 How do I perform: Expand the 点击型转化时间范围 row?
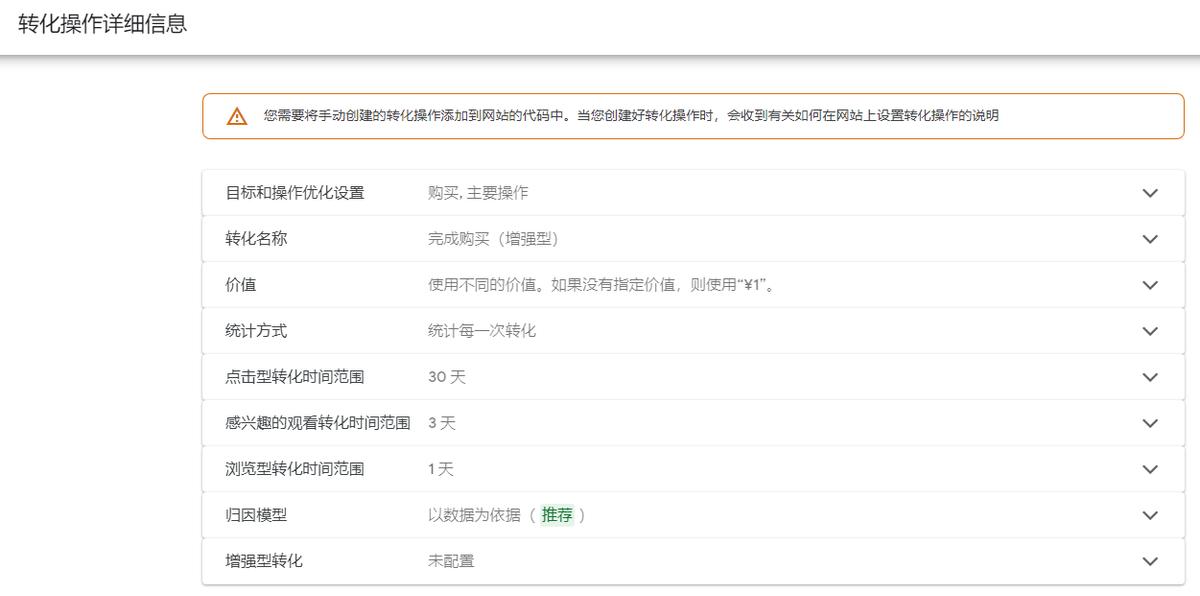click(x=1148, y=376)
